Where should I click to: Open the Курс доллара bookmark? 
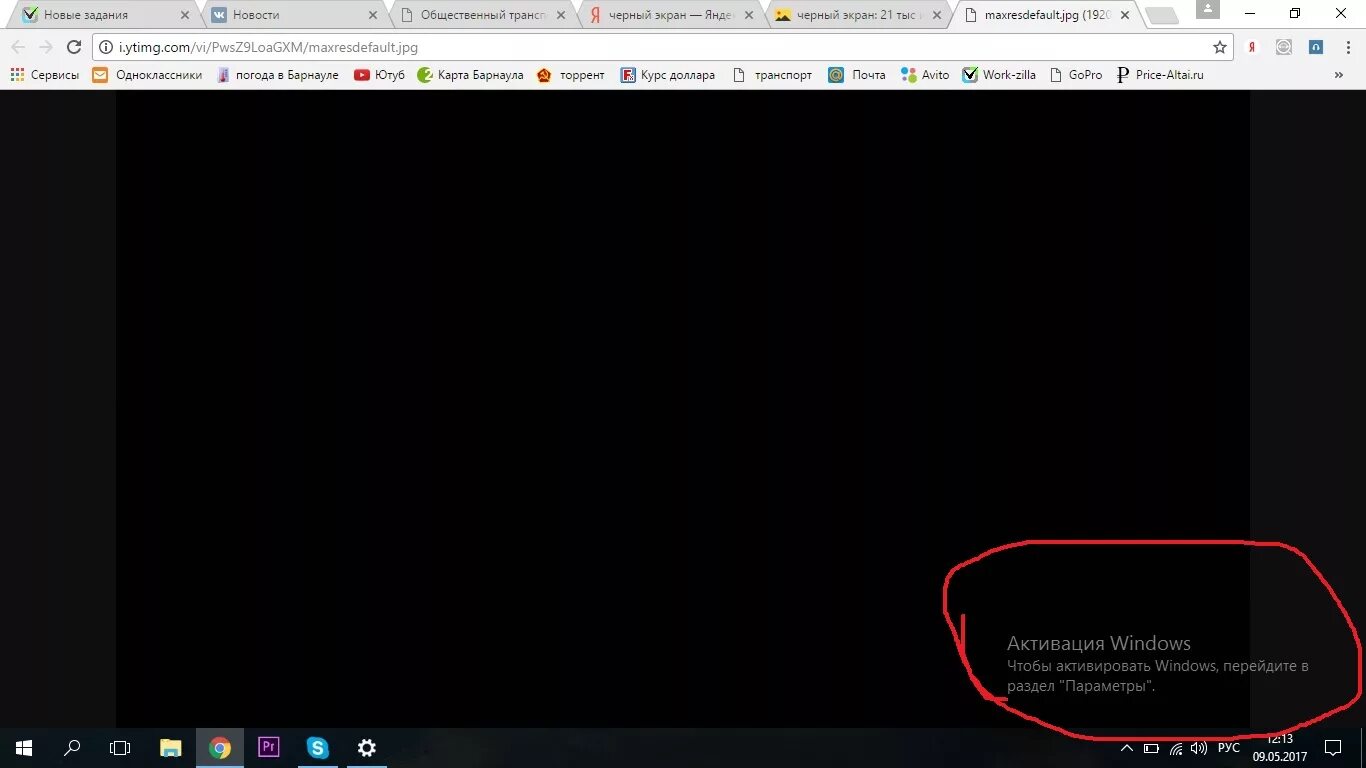click(668, 75)
